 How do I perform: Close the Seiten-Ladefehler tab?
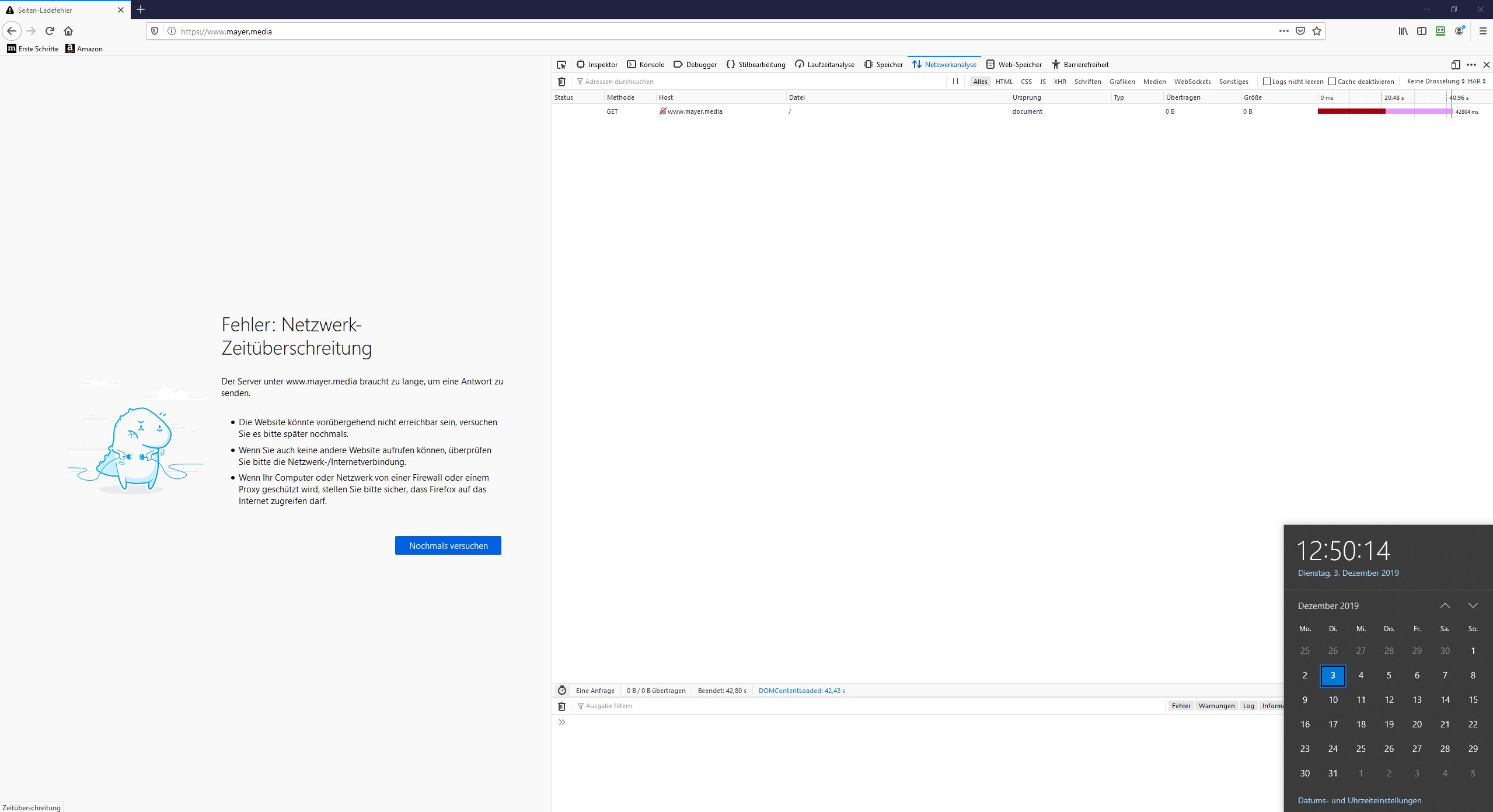tap(121, 10)
